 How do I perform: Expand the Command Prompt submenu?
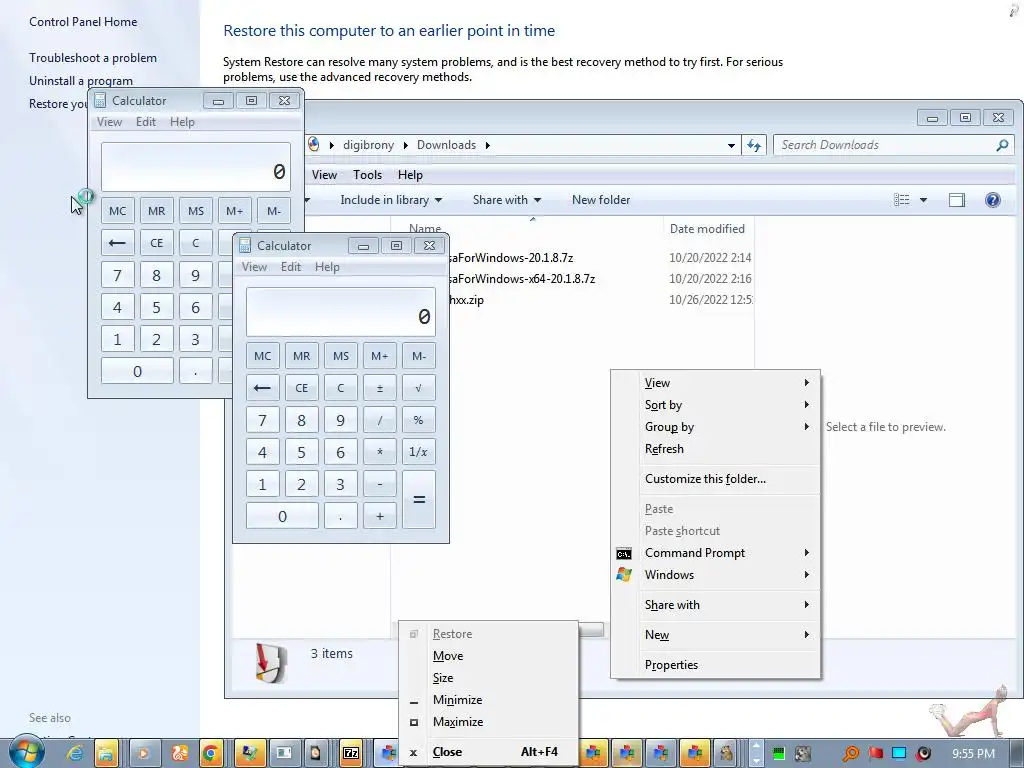point(715,553)
